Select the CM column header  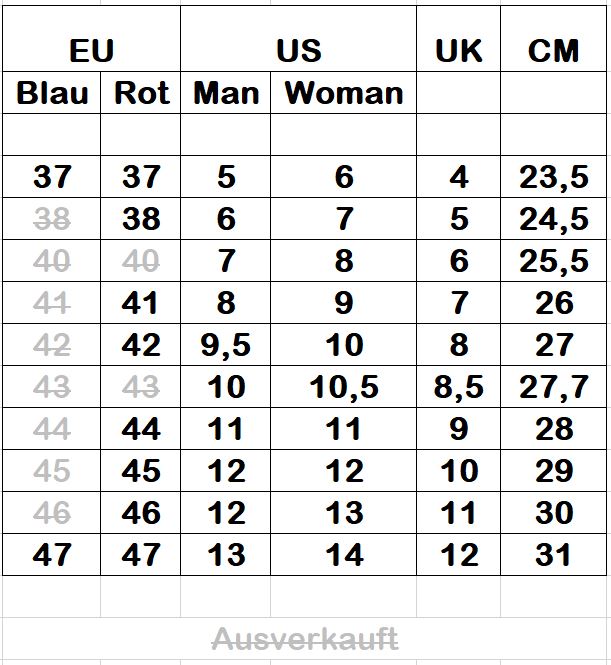[x=553, y=39]
